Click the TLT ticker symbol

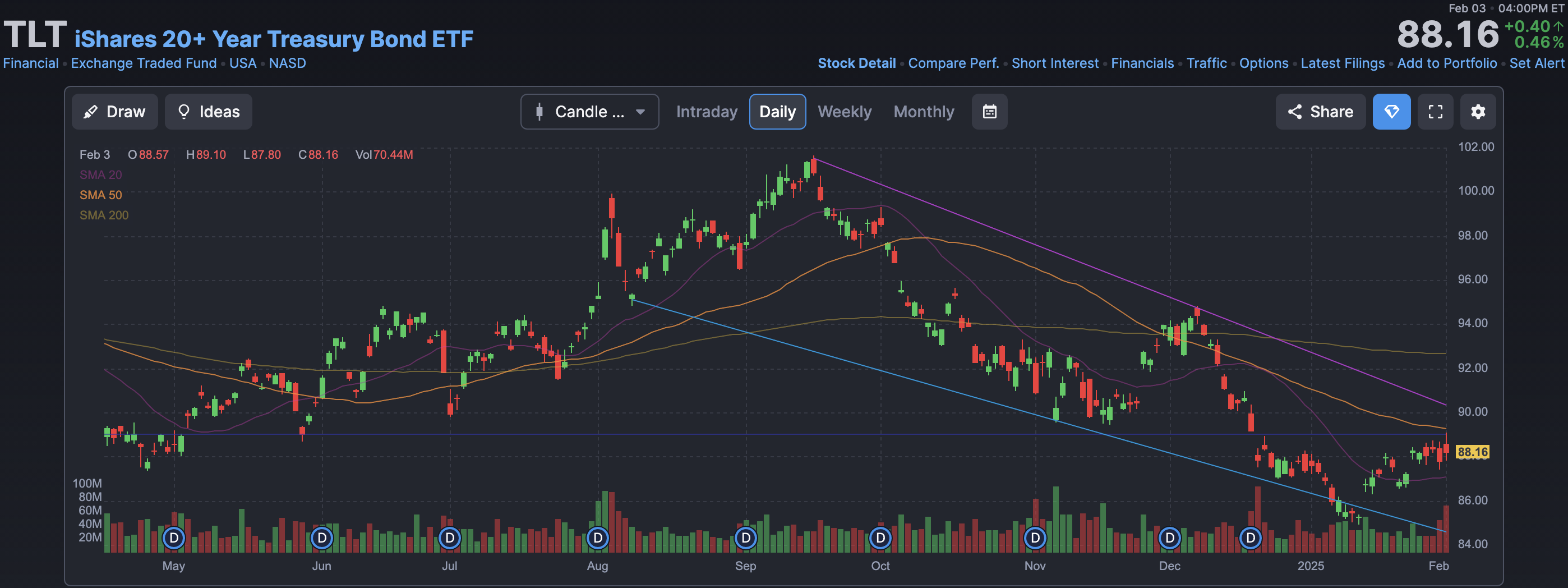(35, 34)
